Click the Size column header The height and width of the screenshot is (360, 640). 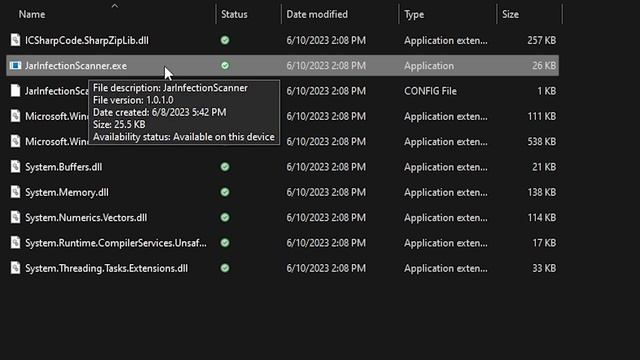click(510, 14)
